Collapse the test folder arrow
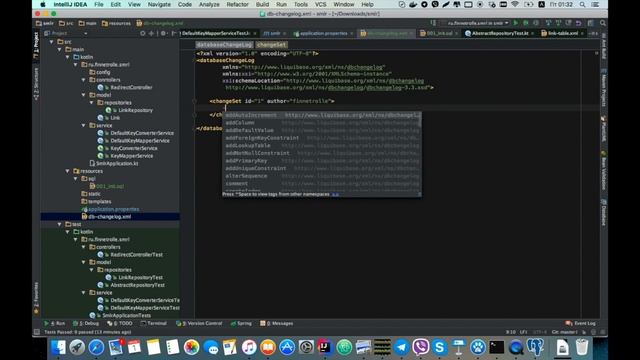This screenshot has height=360, width=640. (60, 224)
